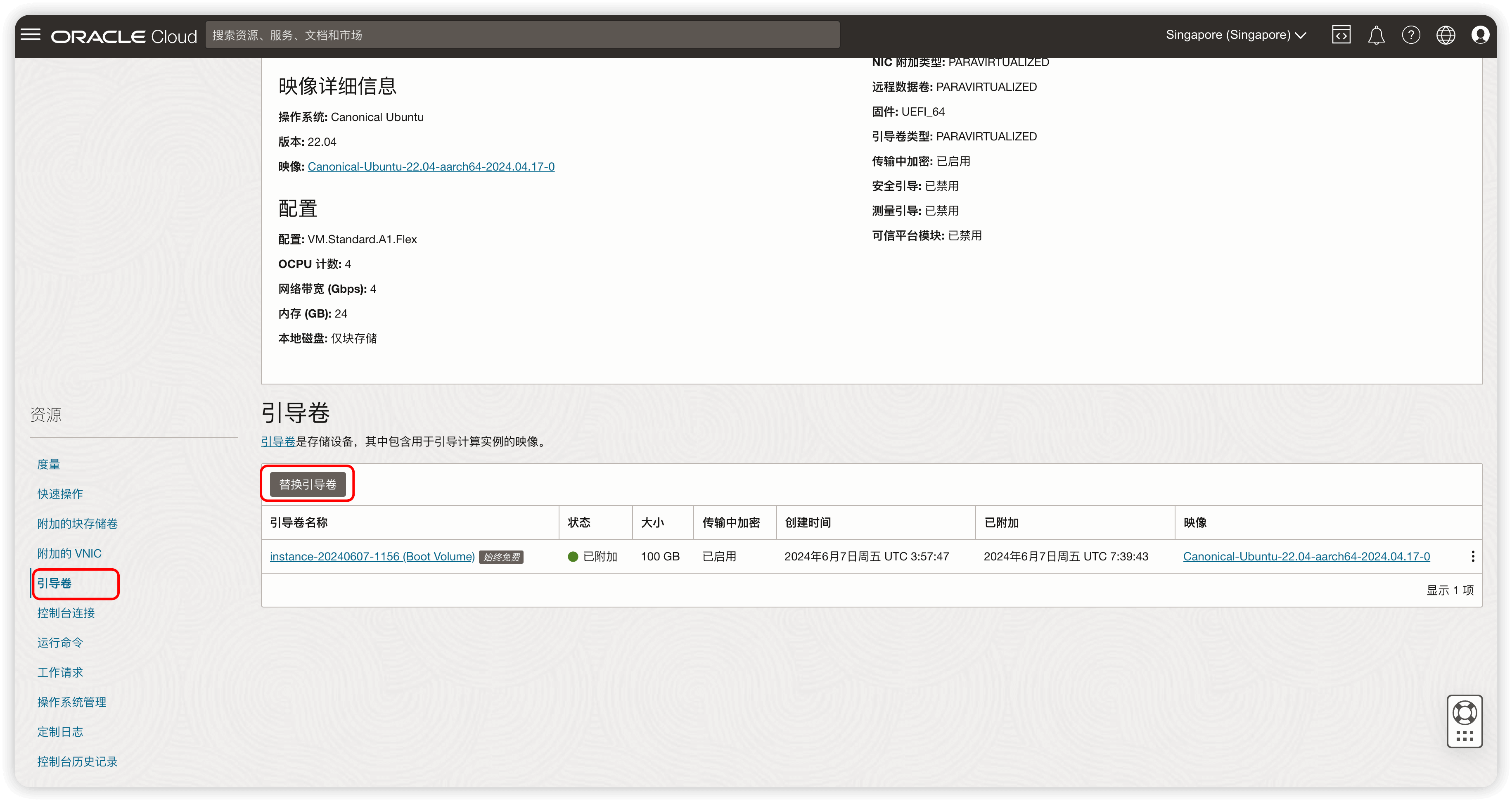Click the 显示 1 项 count text
This screenshot has width=1512, height=802.
tap(1450, 591)
